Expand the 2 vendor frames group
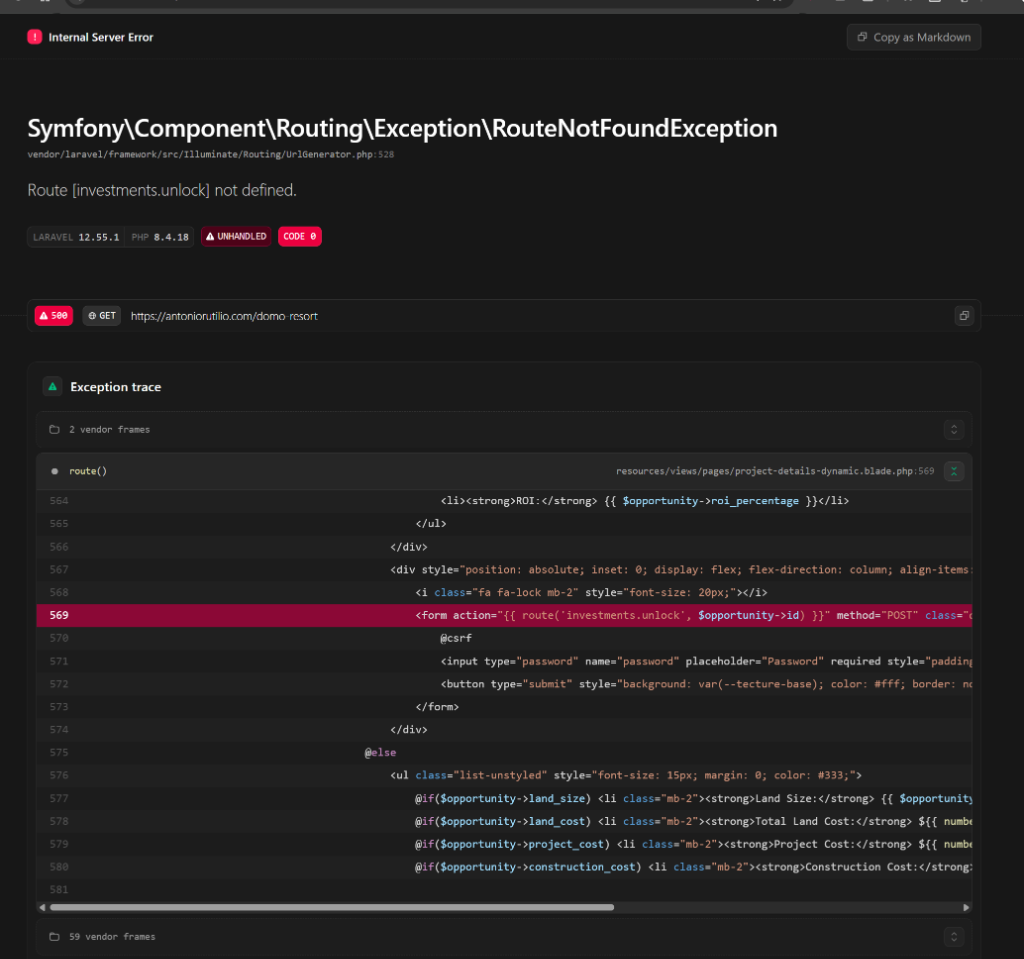This screenshot has height=959, width=1024. [x=953, y=430]
